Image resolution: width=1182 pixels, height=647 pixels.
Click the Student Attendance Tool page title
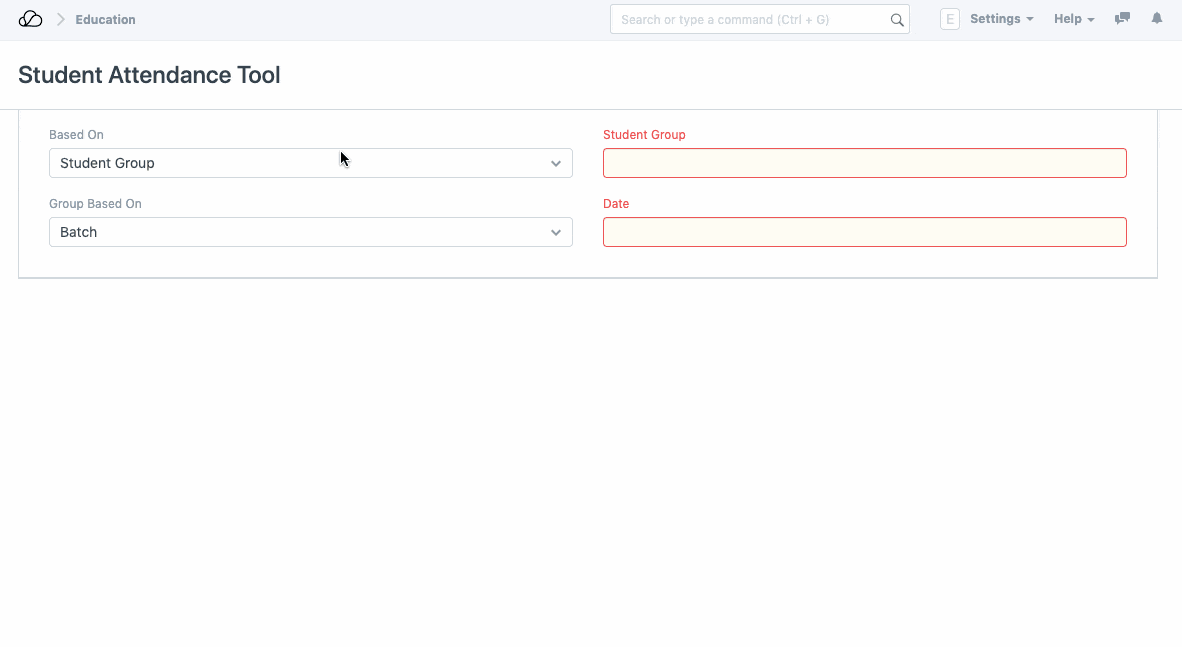(x=149, y=75)
